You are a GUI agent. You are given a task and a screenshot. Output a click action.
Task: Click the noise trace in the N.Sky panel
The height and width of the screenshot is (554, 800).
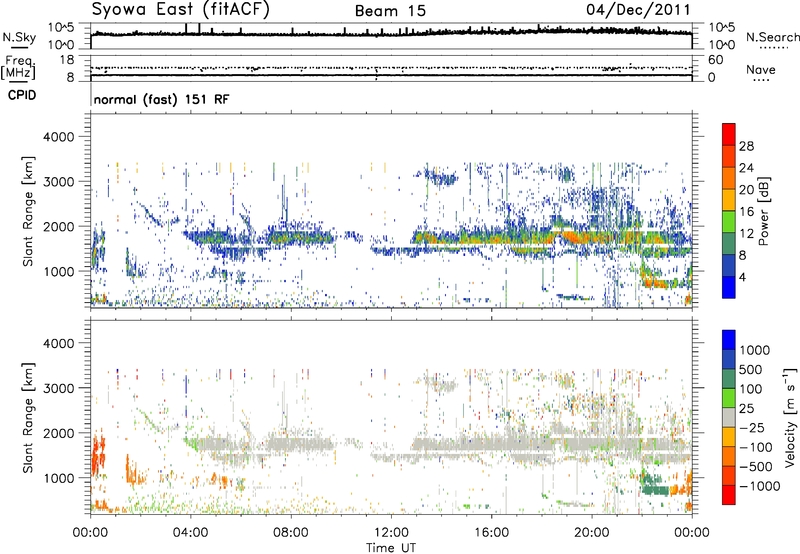point(391,33)
